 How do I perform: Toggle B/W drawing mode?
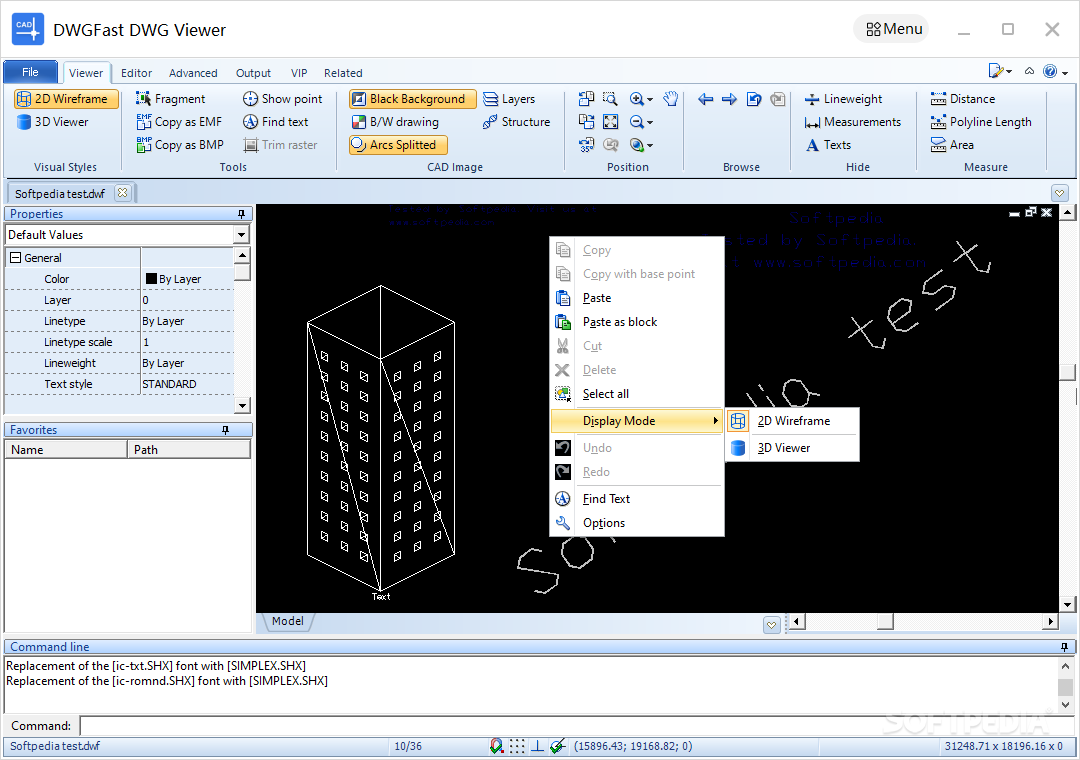[395, 122]
